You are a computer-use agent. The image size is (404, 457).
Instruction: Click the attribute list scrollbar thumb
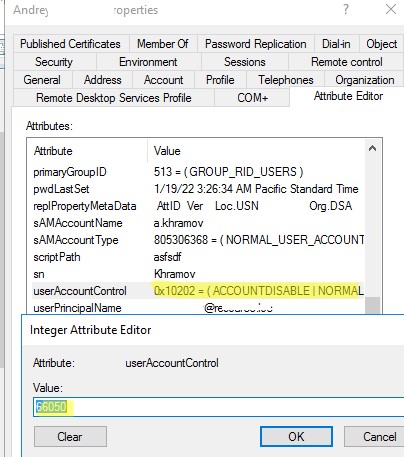[x=372, y=305]
